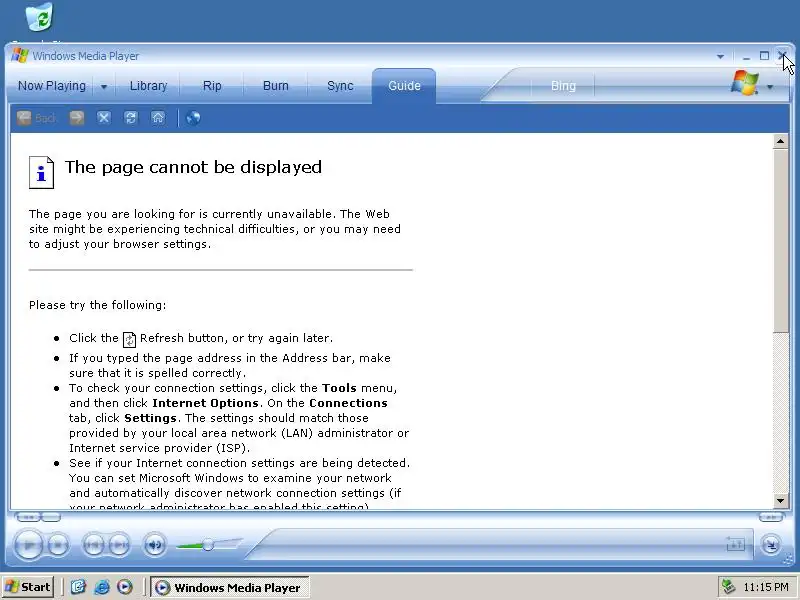Click the view full screen icon
The image size is (800, 600).
coord(735,545)
